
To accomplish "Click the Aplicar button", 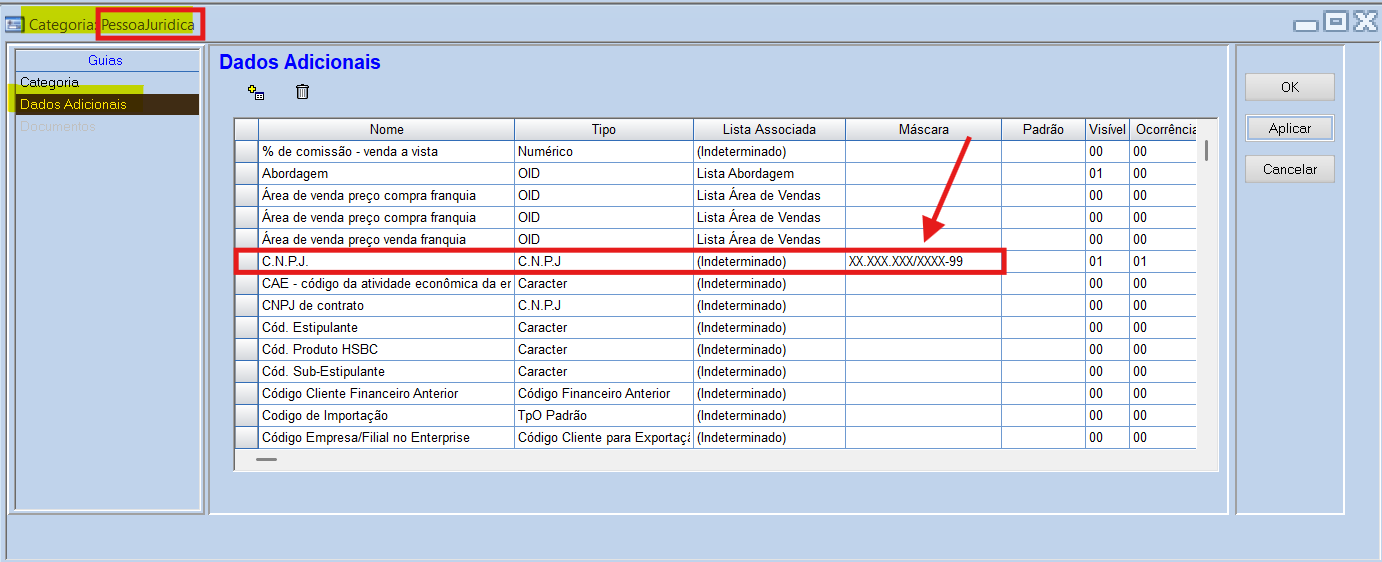I will coord(1290,128).
